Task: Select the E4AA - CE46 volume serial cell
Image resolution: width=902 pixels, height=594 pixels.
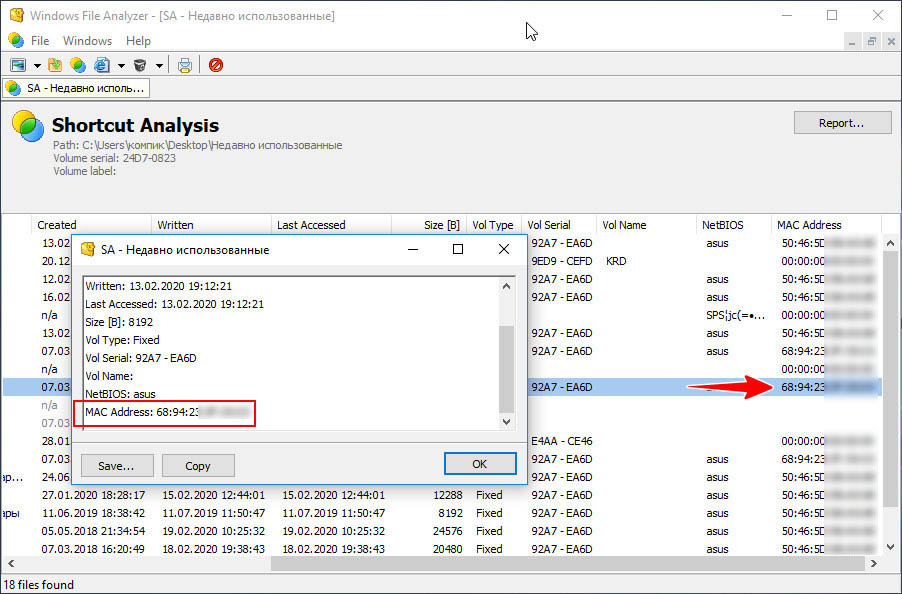Action: pyautogui.click(x=561, y=441)
